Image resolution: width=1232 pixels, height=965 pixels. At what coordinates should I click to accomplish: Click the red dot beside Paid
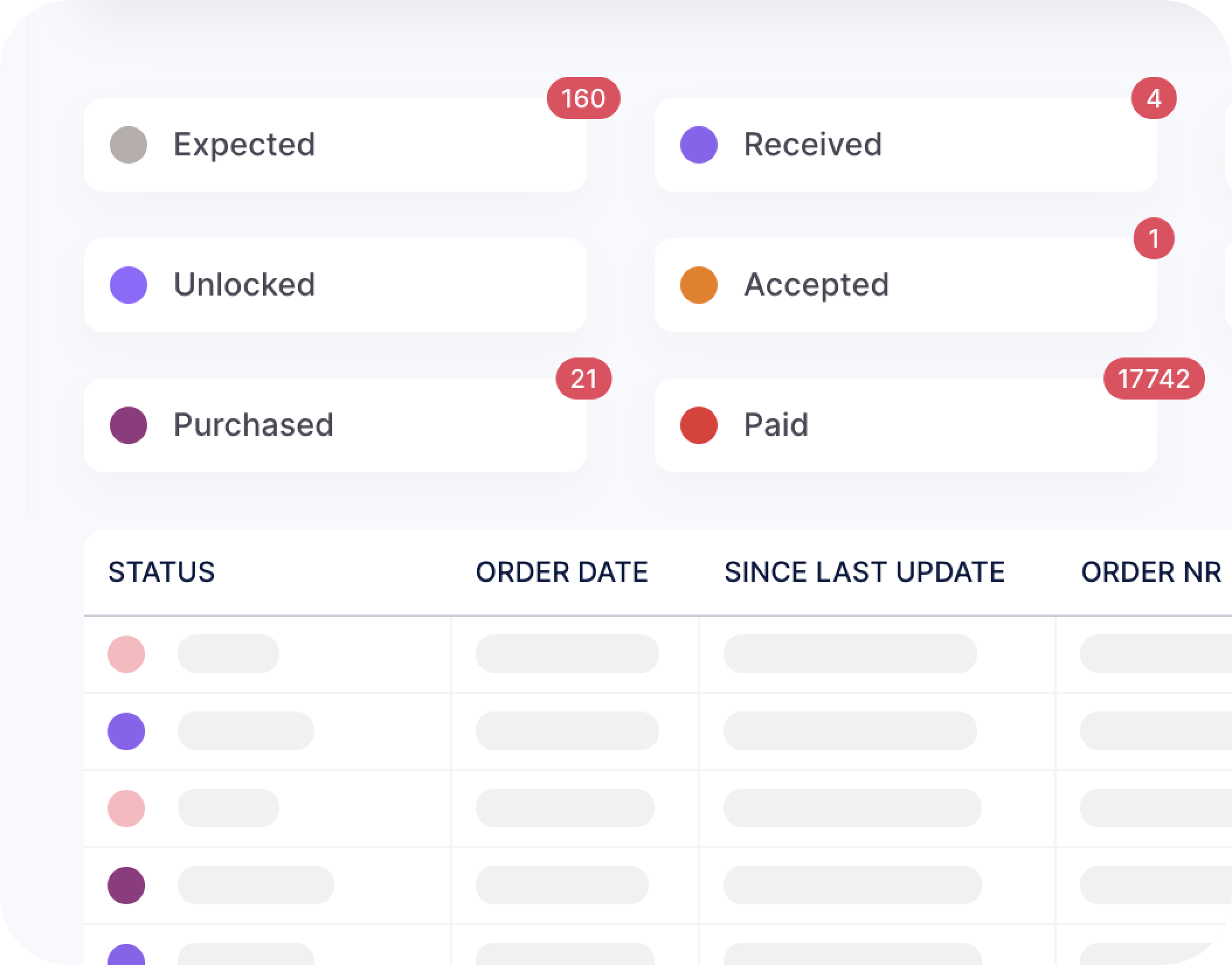pyautogui.click(x=699, y=425)
